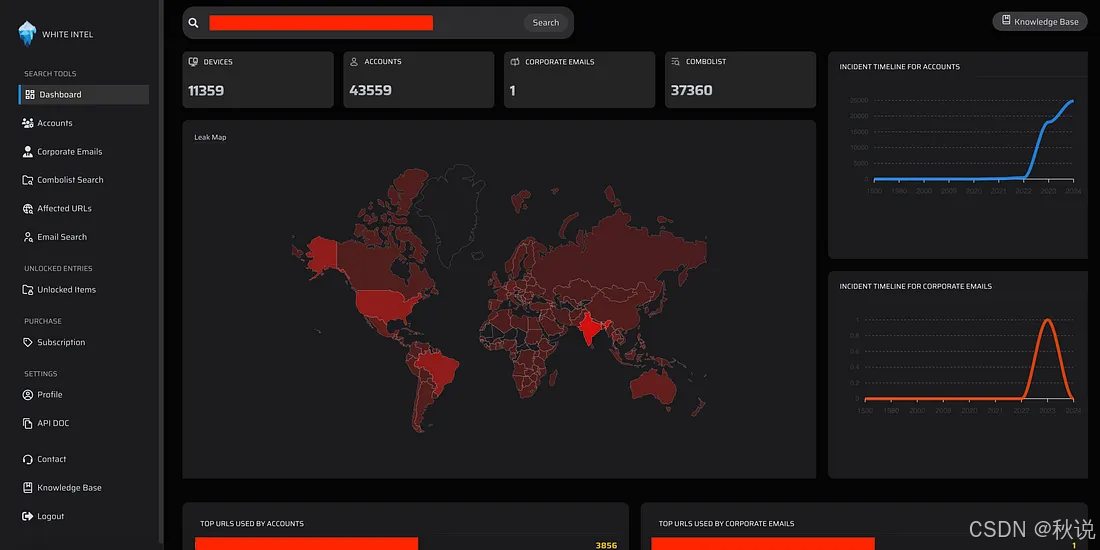This screenshot has width=1100, height=550.
Task: Click the top accounts URL red bar
Action: click(x=307, y=544)
